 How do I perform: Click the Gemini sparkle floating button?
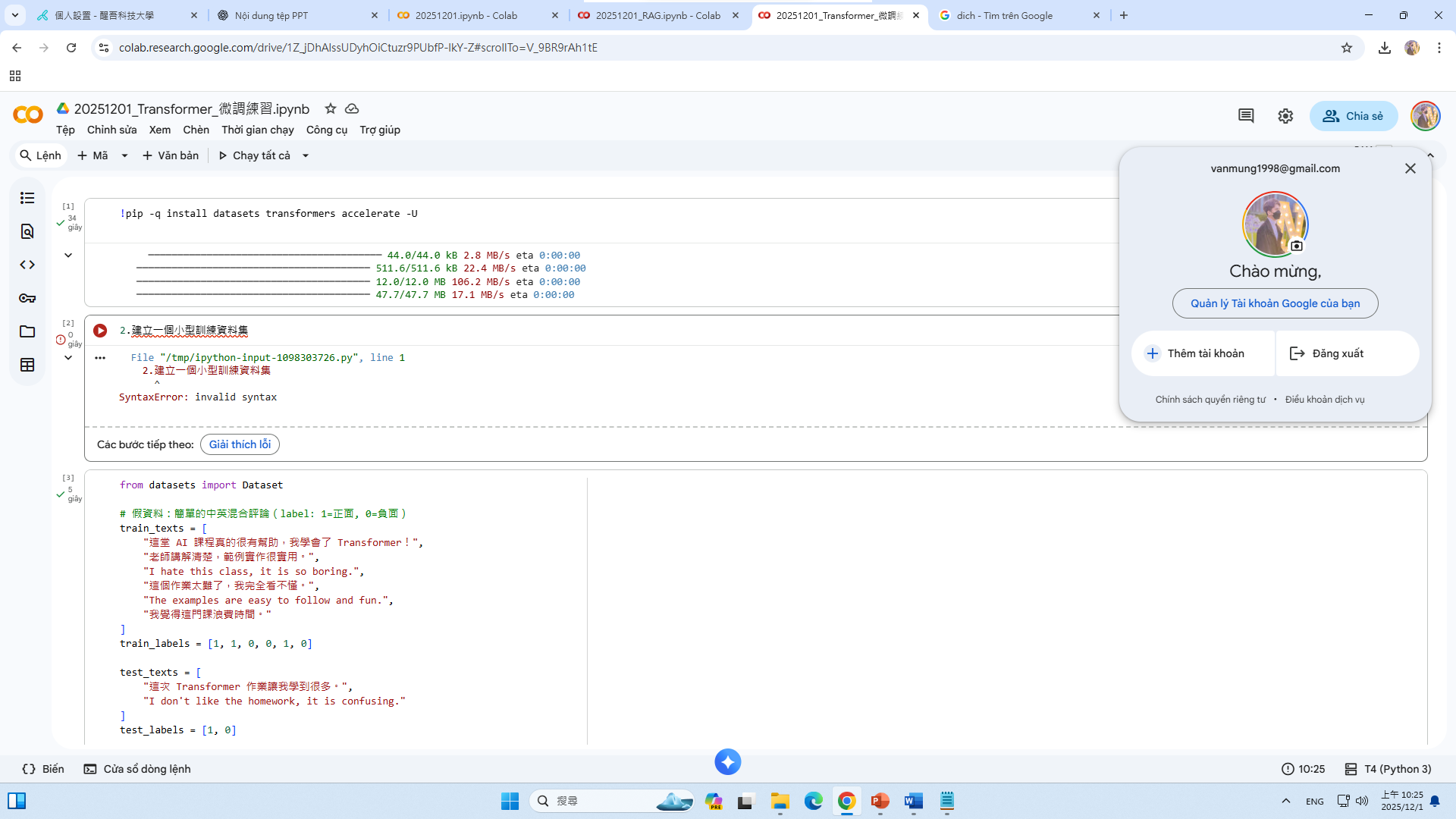pos(727,762)
